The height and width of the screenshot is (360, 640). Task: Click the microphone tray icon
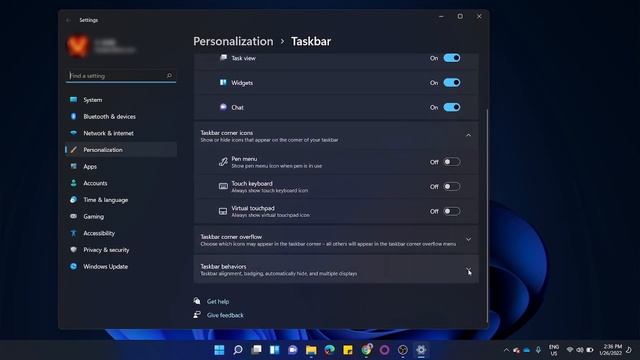point(538,350)
